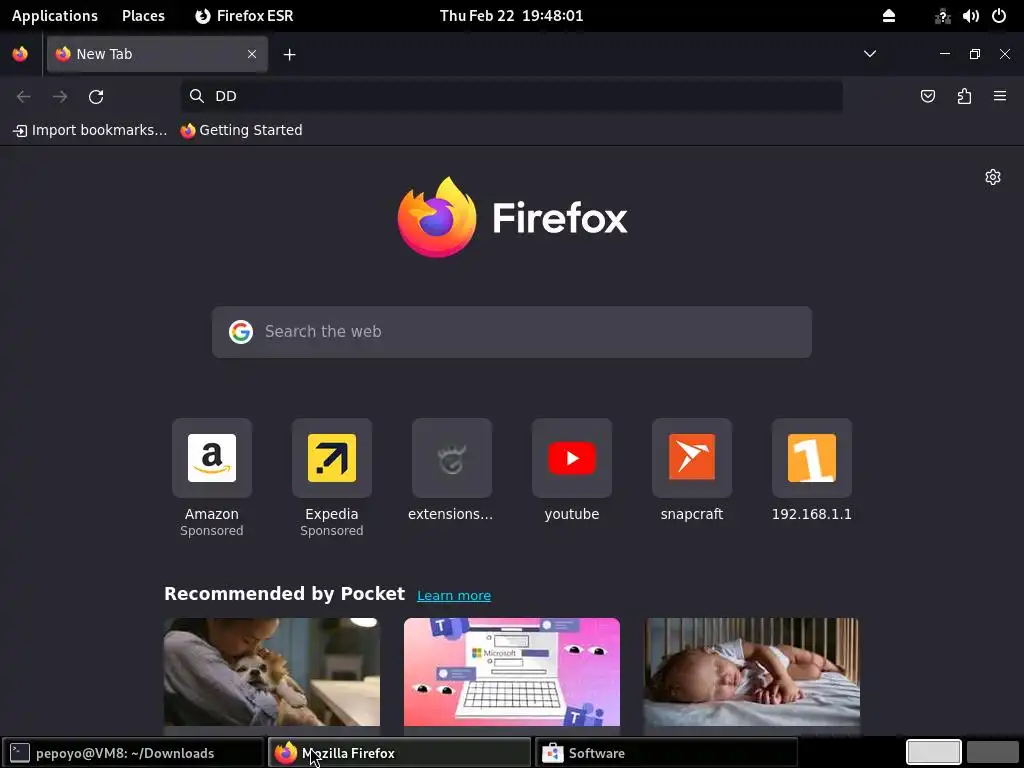Open the Firefox ESR app menu
The width and height of the screenshot is (1024, 768).
[244, 16]
